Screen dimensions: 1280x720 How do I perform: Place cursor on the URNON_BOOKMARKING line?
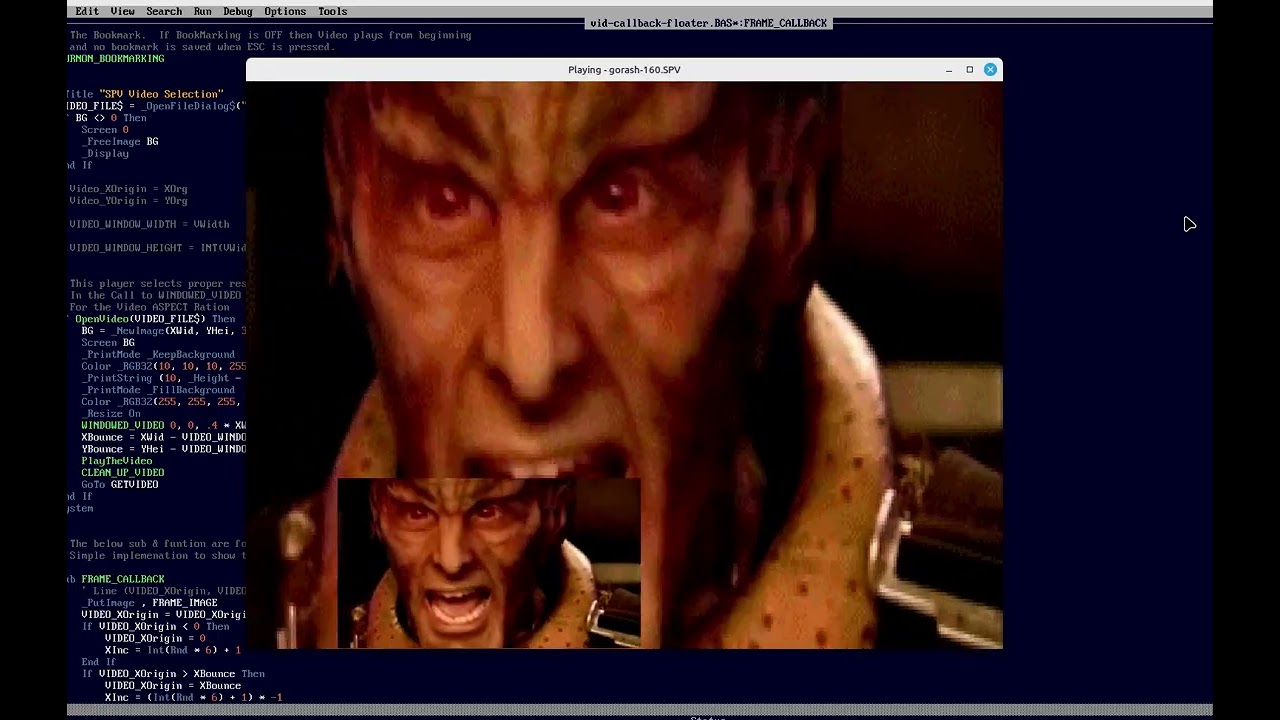pyautogui.click(x=116, y=59)
